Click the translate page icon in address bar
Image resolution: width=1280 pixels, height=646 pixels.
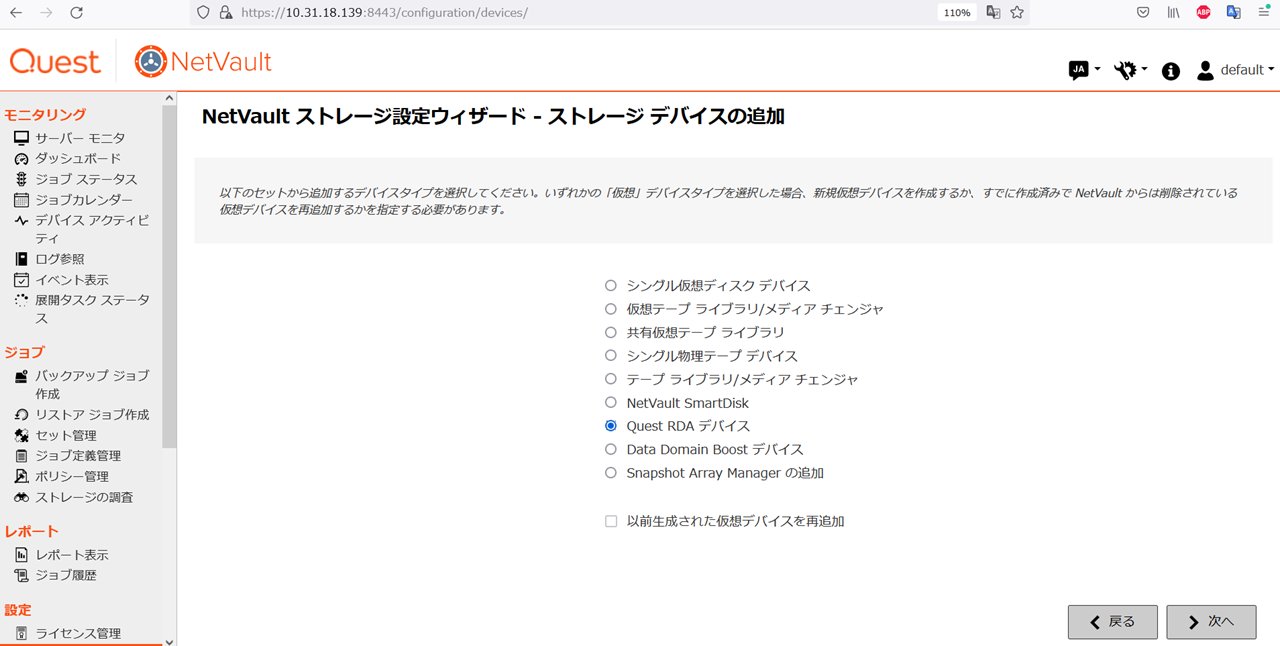(993, 13)
